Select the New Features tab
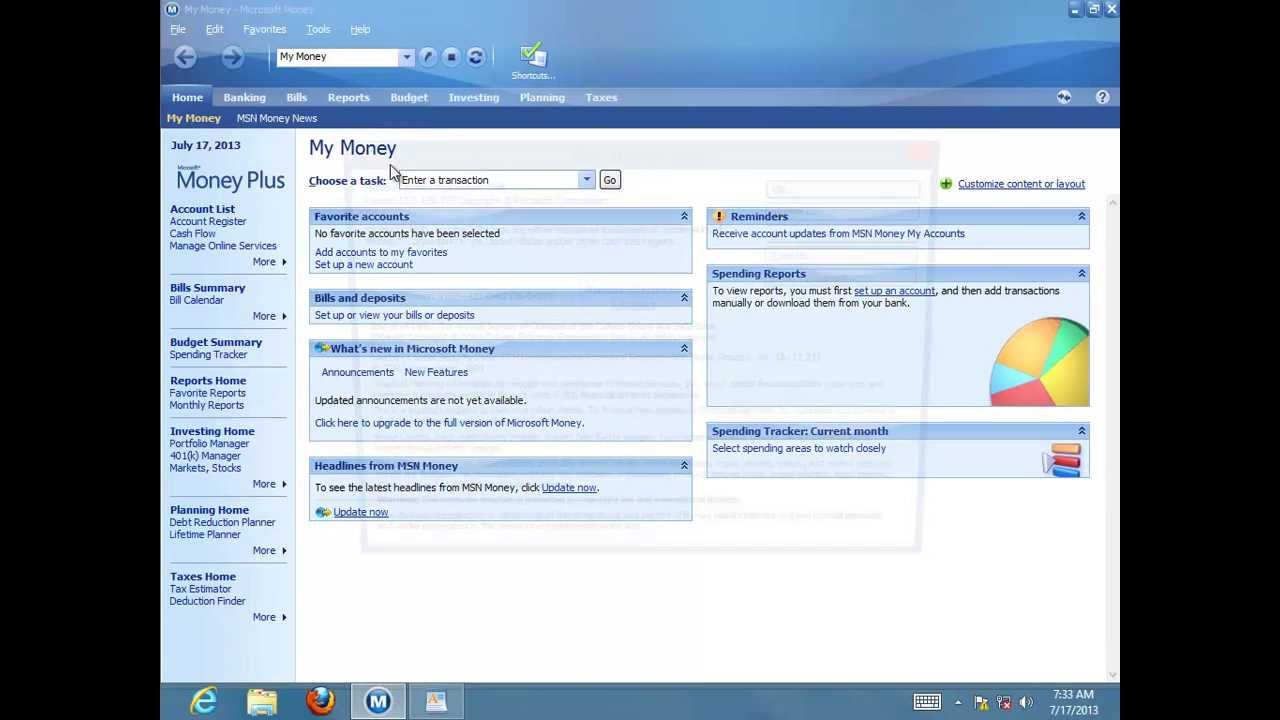 tap(436, 372)
